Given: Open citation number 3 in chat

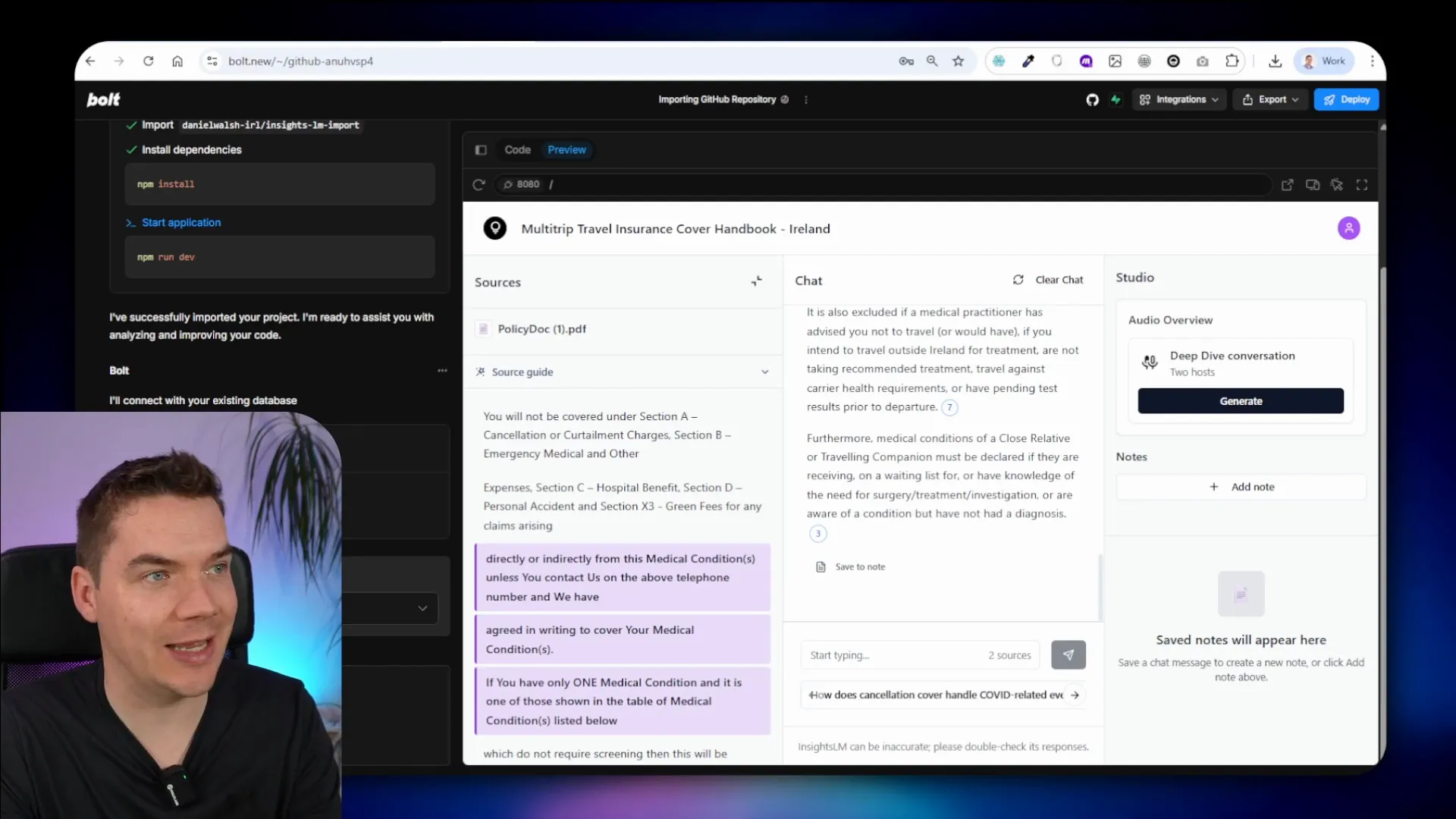Looking at the screenshot, I should pos(817,534).
